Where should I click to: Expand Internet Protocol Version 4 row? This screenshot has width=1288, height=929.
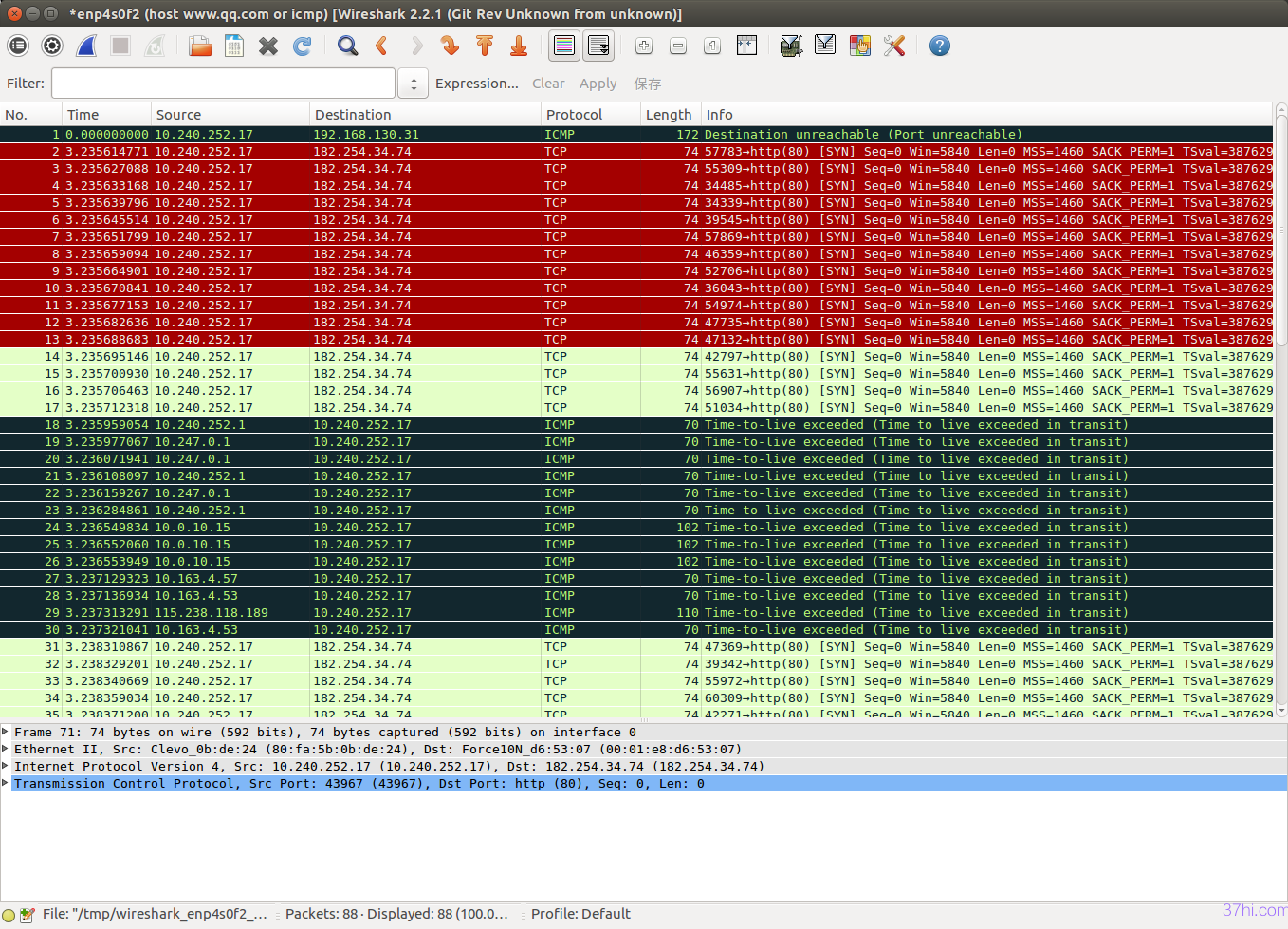(x=6, y=766)
